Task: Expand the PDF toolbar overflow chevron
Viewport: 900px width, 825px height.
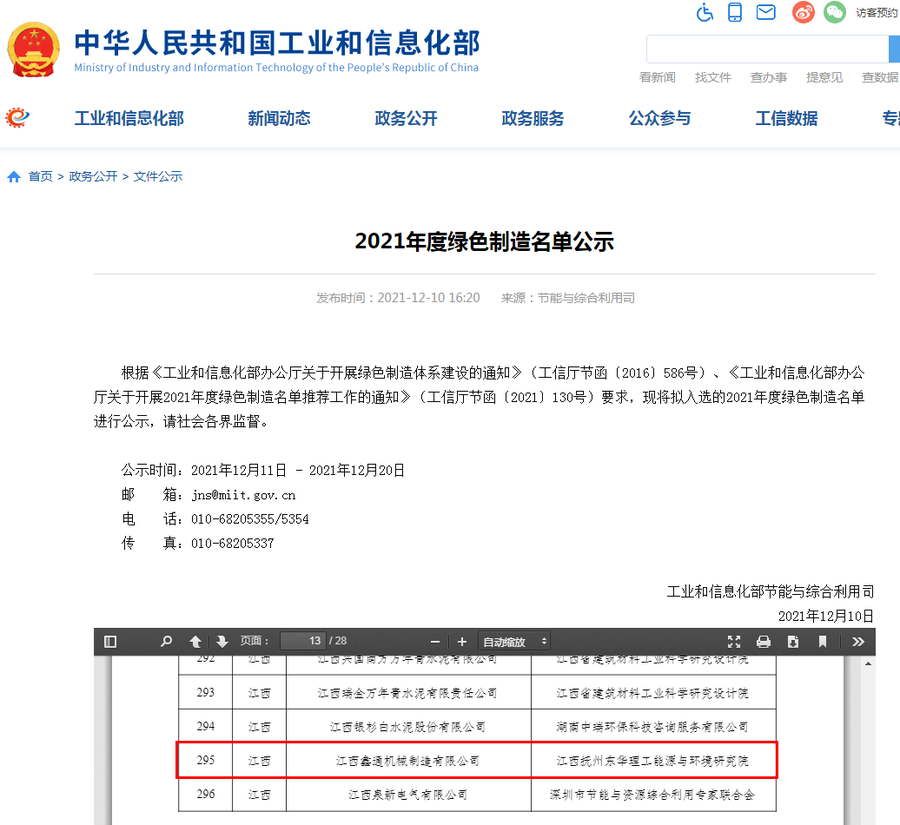Action: [858, 641]
